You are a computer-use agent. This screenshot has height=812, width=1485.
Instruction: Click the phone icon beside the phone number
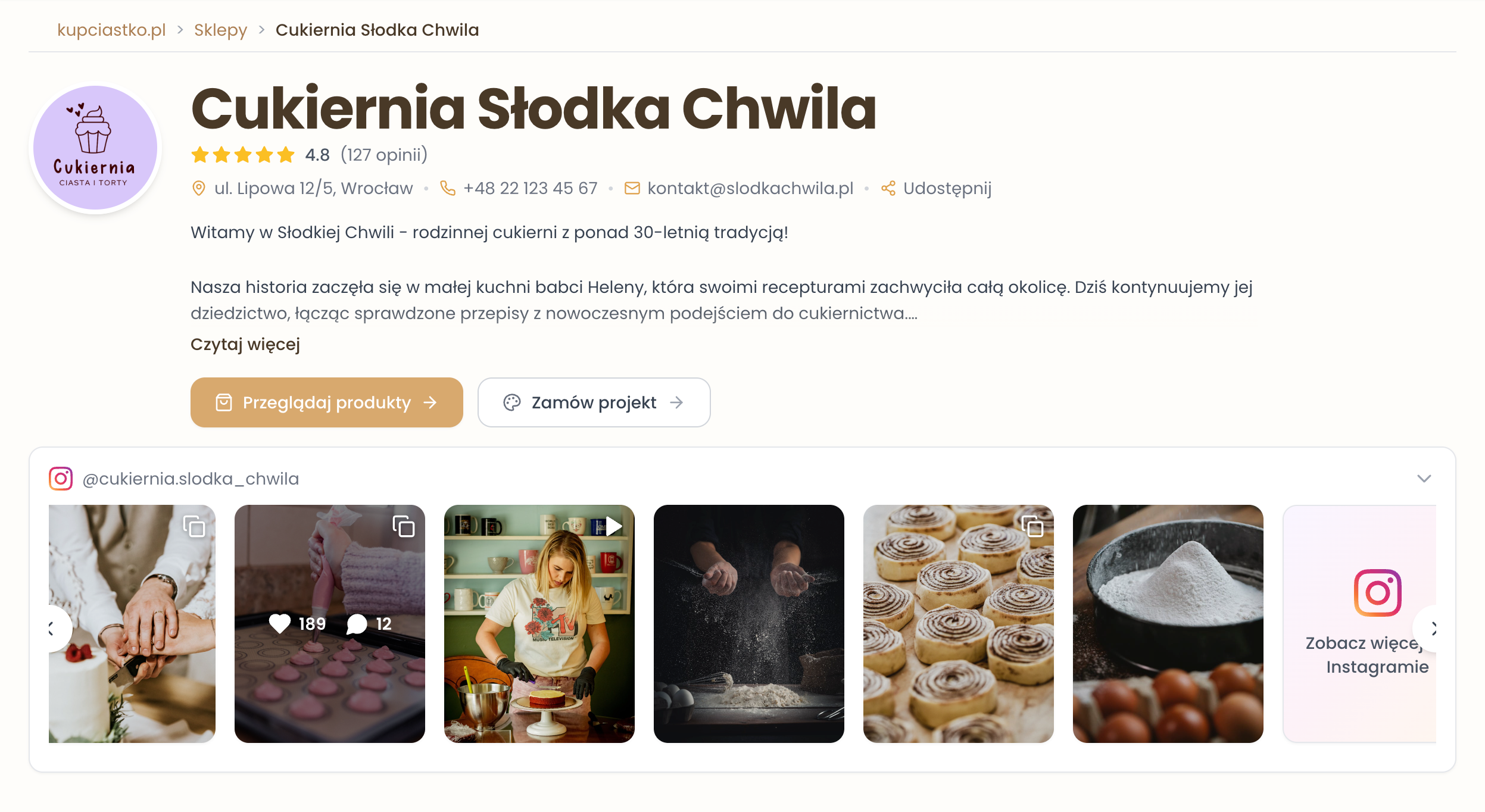click(x=446, y=188)
